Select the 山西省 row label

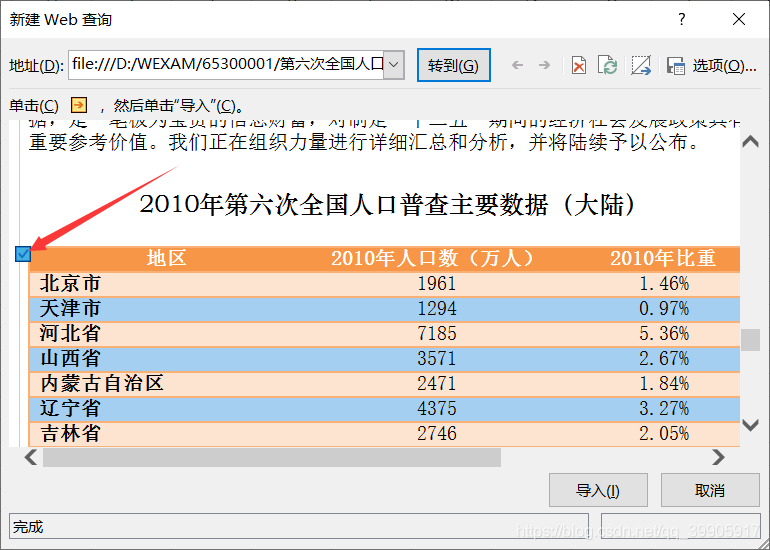pyautogui.click(x=70, y=358)
